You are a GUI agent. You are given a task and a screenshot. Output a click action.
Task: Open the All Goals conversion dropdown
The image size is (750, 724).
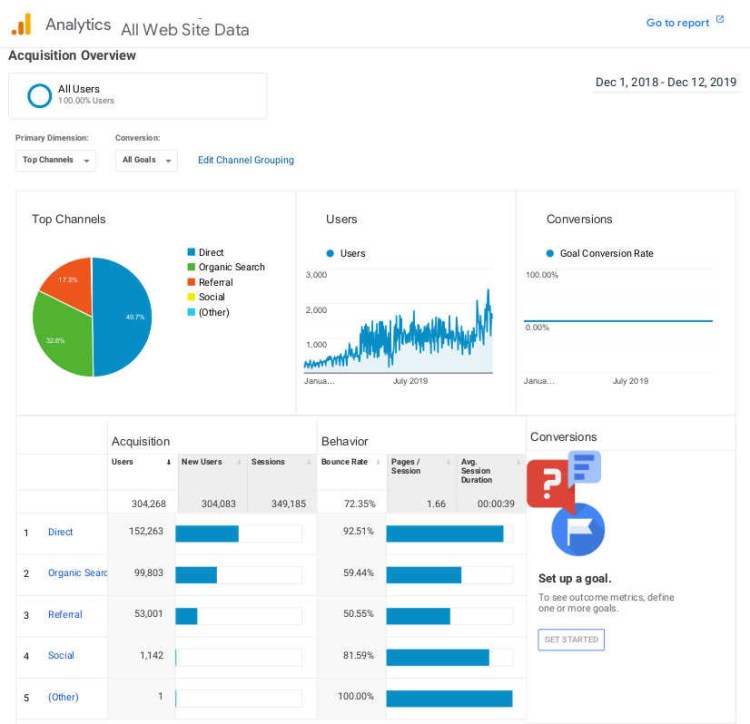(146, 160)
